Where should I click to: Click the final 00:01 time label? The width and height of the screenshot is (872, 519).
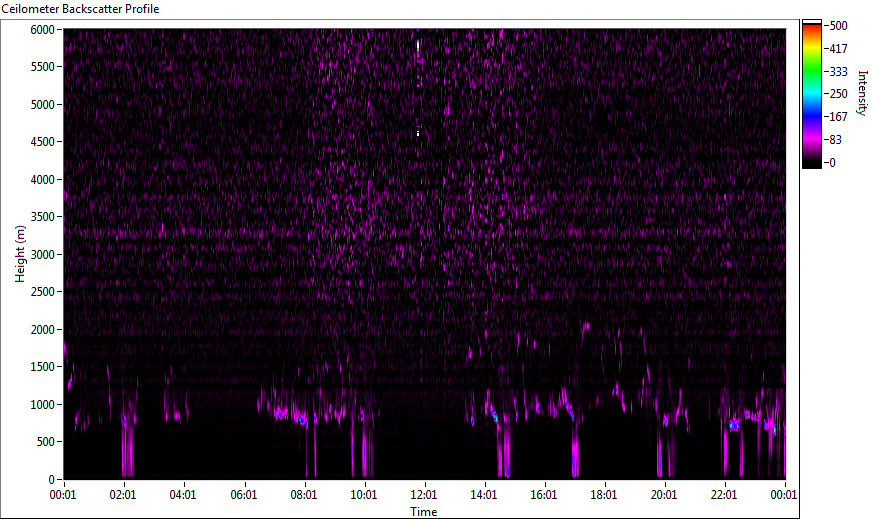pyautogui.click(x=784, y=495)
